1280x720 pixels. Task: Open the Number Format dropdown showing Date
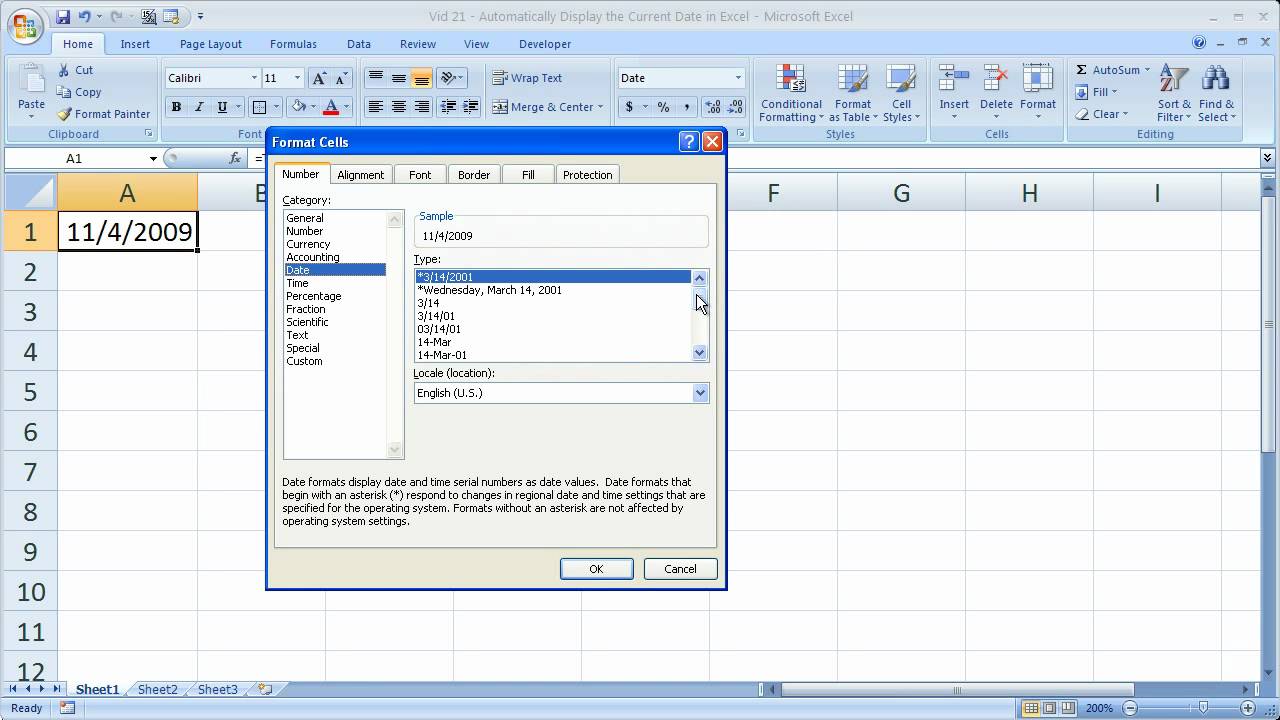pos(738,77)
